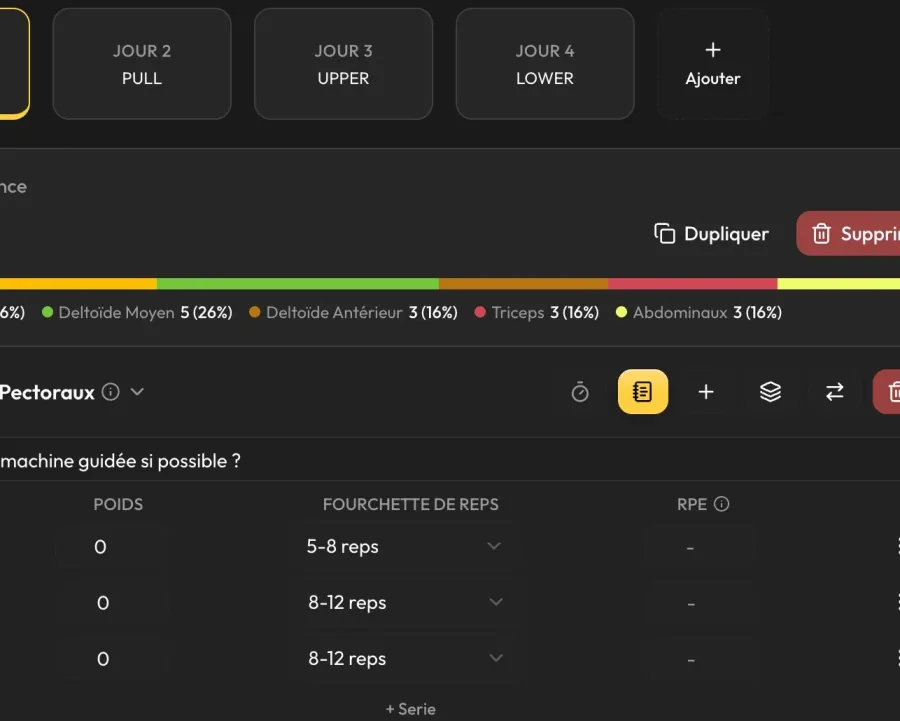Select the JOUR 4 LOWER tab
Image resolution: width=900 pixels, height=721 pixels.
click(545, 64)
